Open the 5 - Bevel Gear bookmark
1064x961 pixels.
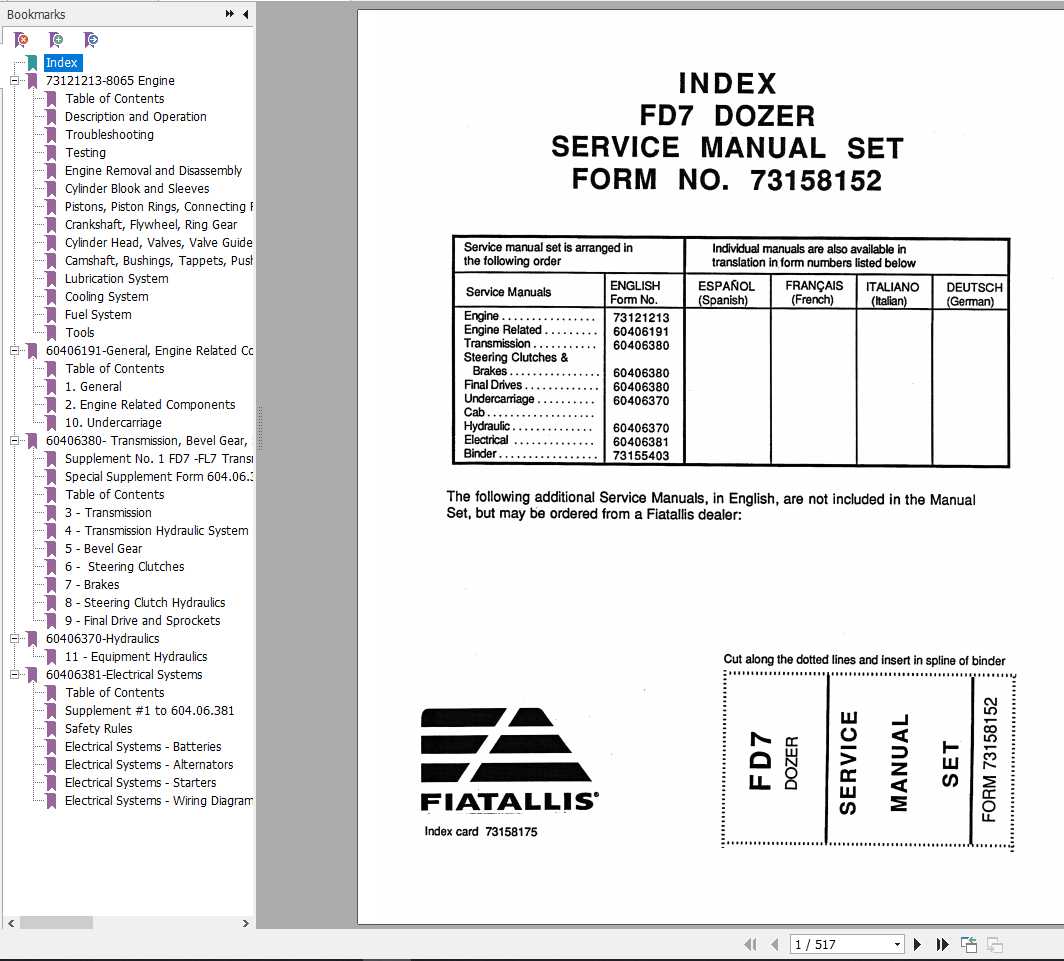pyautogui.click(x=103, y=549)
